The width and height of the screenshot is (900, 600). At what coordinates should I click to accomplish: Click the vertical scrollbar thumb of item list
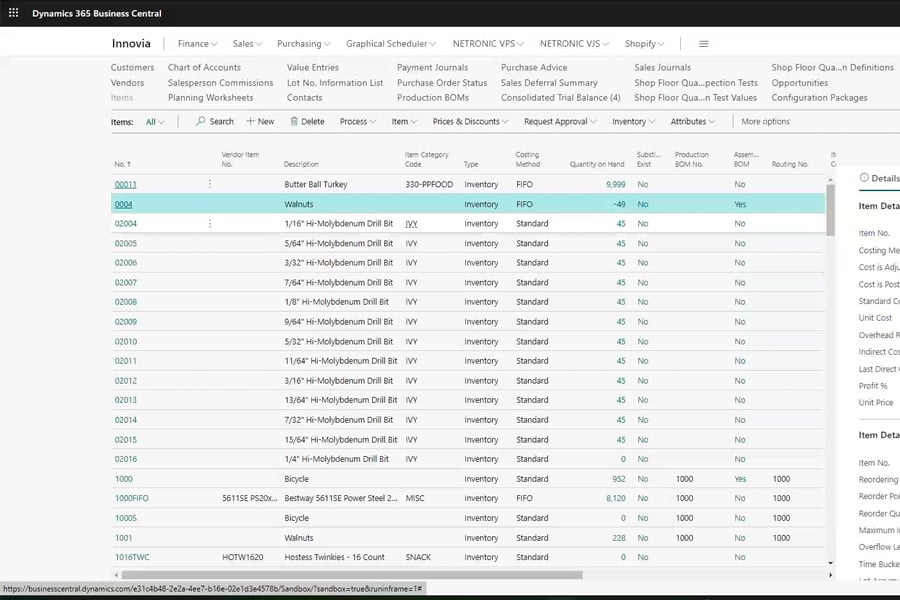coord(830,210)
